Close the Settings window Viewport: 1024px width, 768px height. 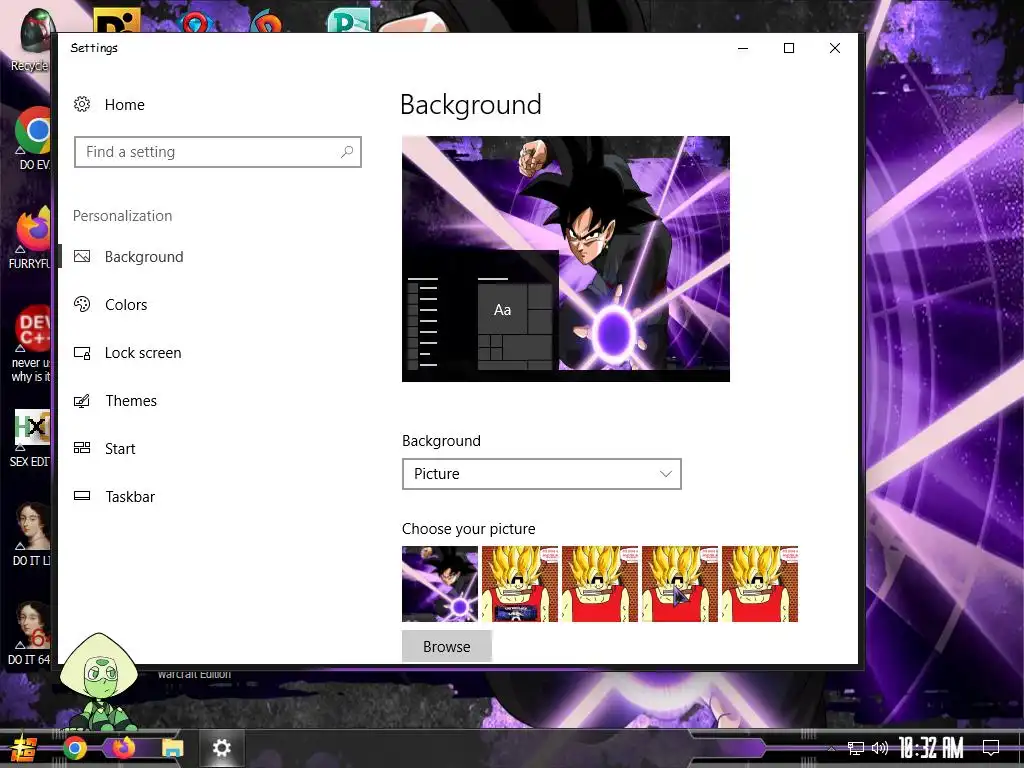click(x=835, y=48)
